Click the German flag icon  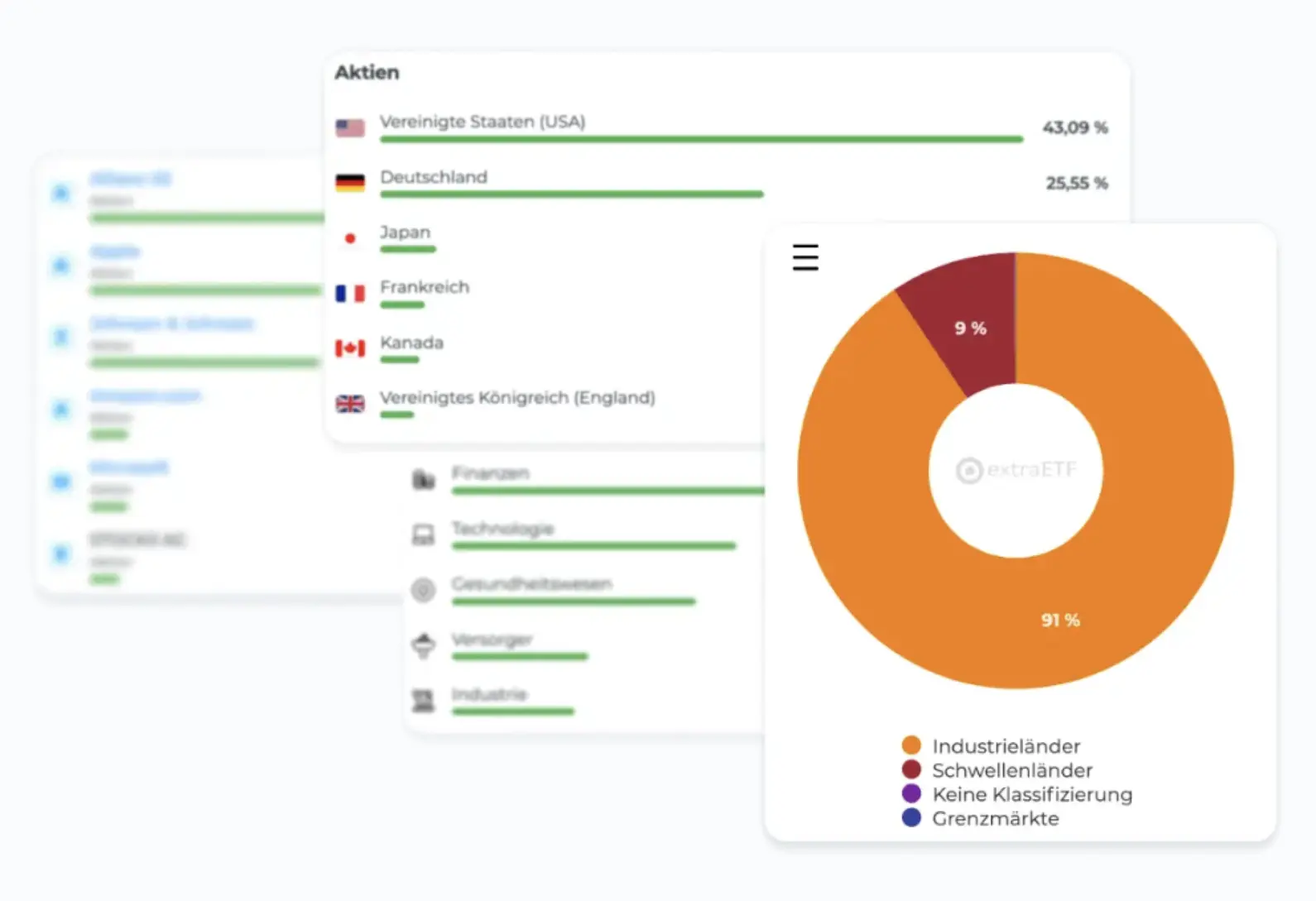click(350, 183)
